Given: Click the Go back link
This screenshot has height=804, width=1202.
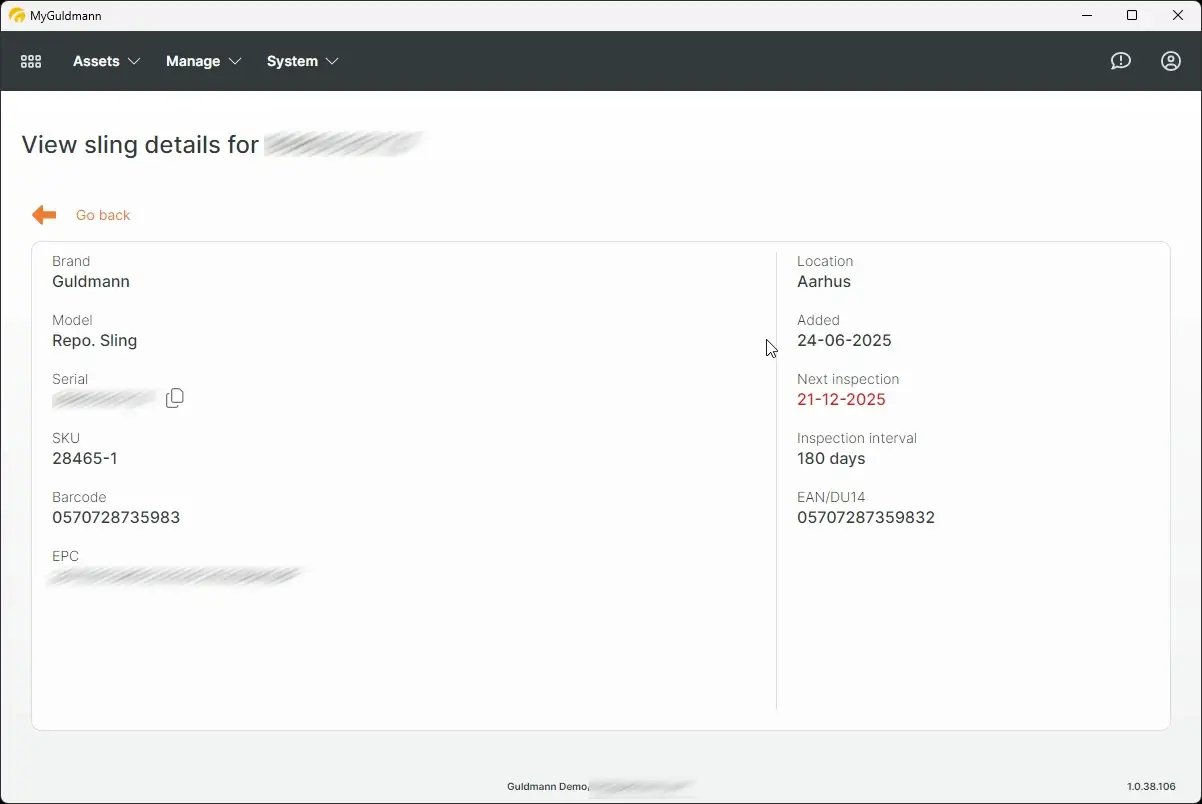Looking at the screenshot, I should click(103, 215).
